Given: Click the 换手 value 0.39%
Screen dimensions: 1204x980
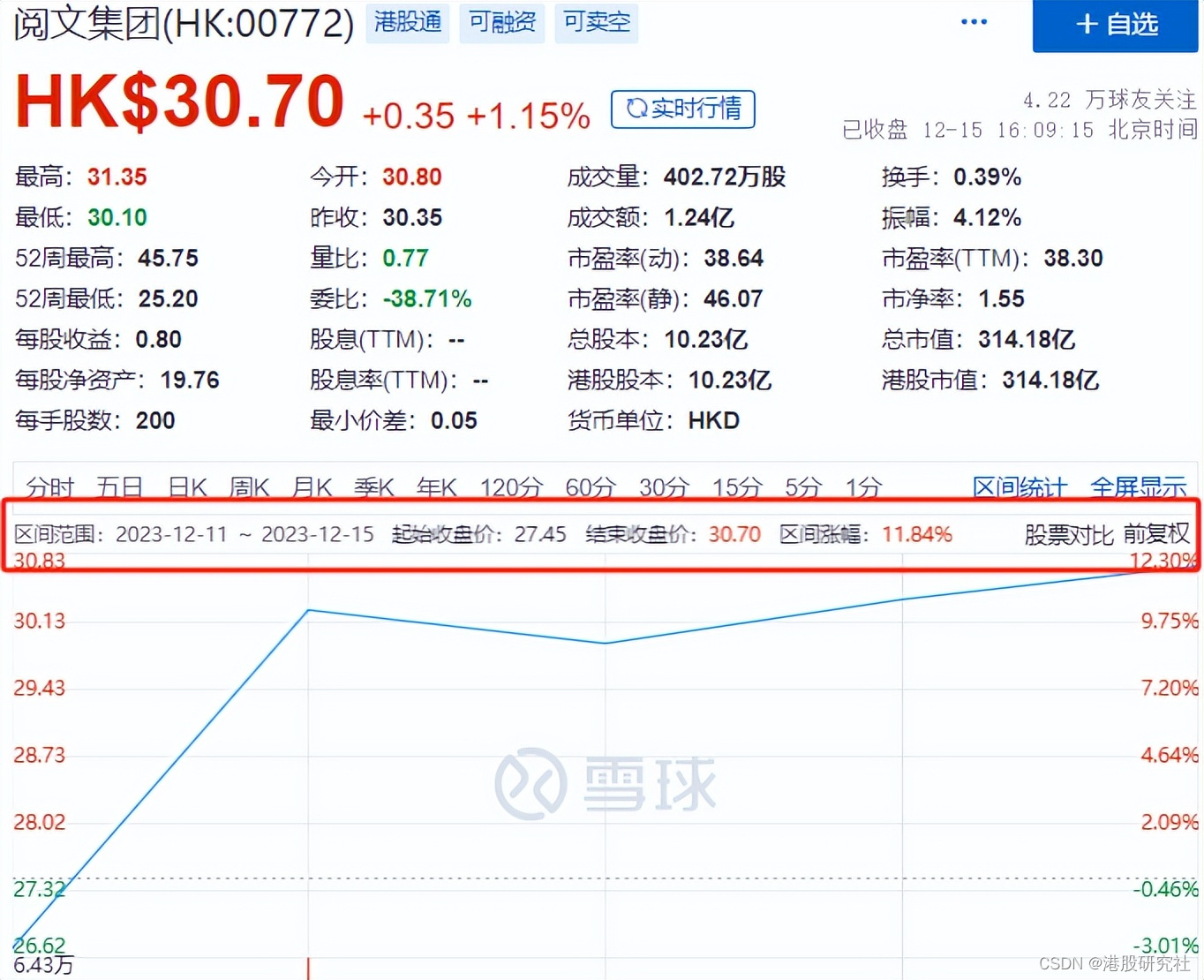Looking at the screenshot, I should click(x=987, y=177).
